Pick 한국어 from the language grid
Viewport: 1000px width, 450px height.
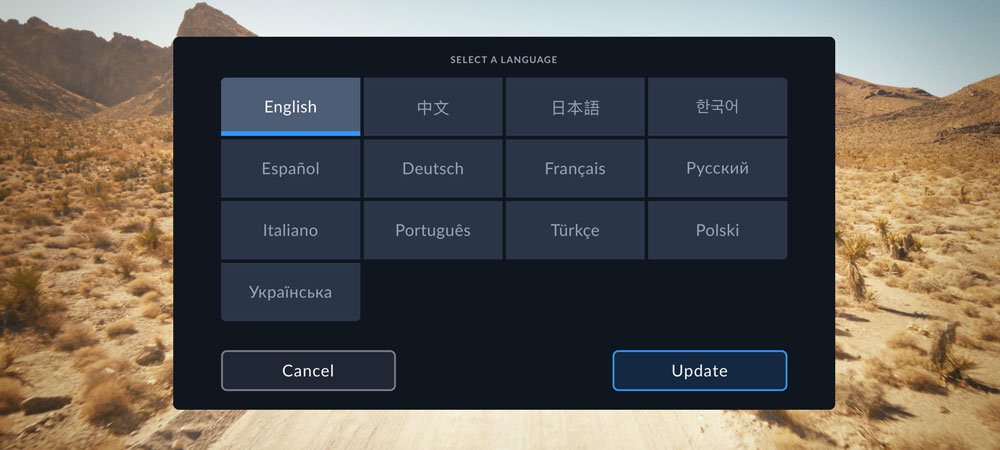[x=717, y=106]
